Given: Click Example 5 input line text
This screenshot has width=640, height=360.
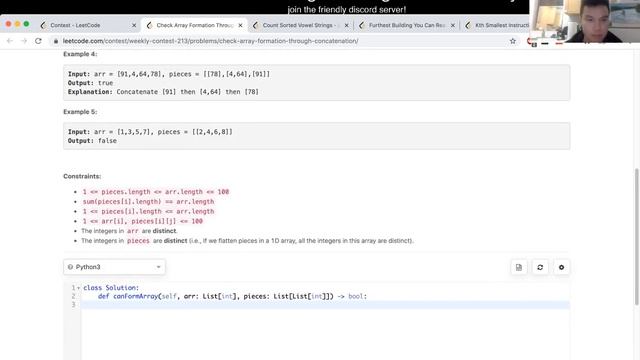Looking at the screenshot, I should [150, 132].
